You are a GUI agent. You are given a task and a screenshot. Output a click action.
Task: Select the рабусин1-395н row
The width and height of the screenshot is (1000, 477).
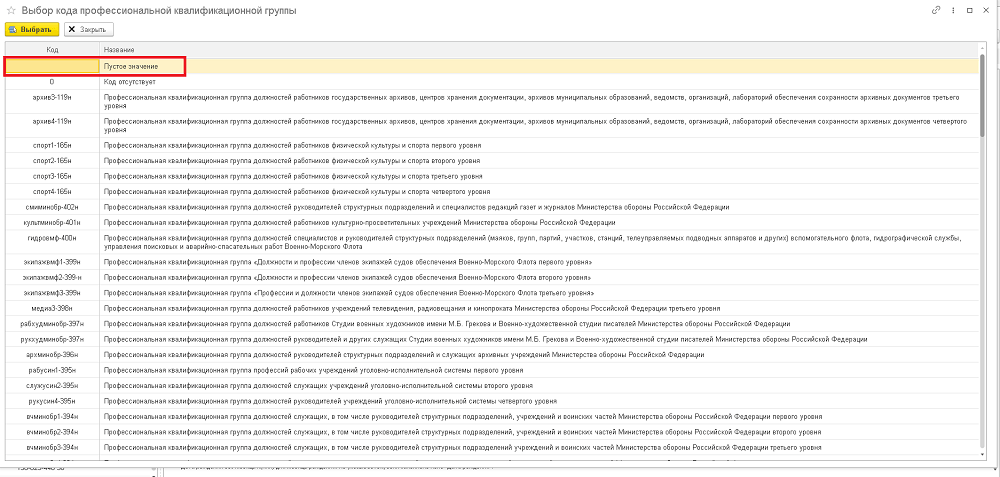pos(51,369)
